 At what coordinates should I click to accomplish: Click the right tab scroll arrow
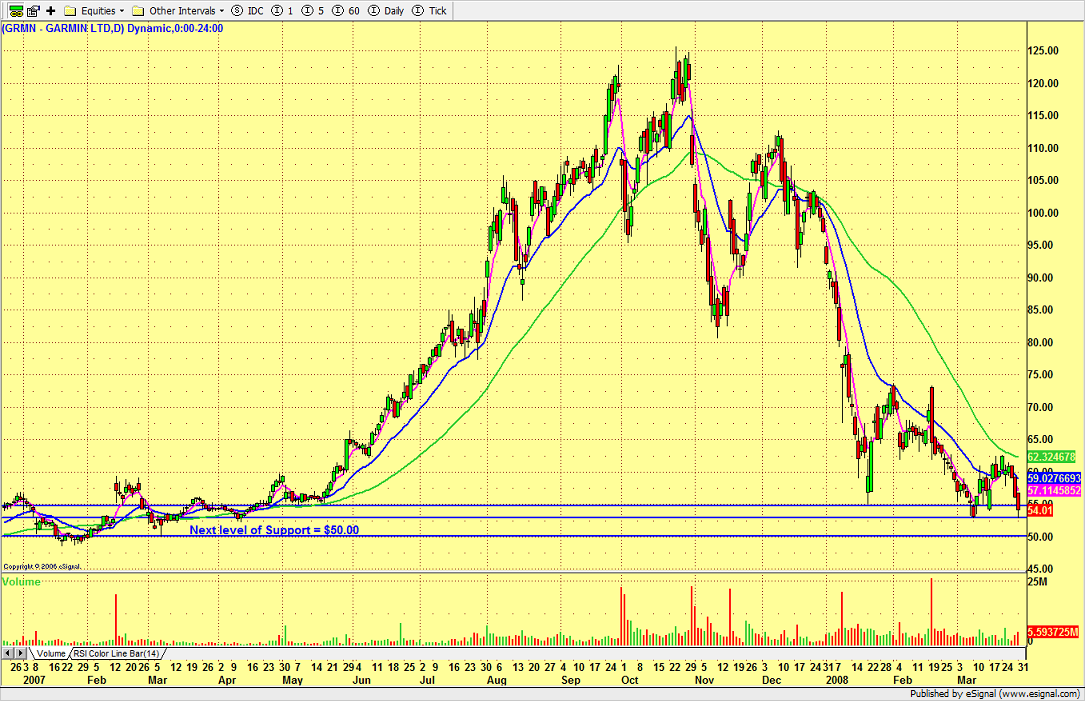(x=21, y=653)
